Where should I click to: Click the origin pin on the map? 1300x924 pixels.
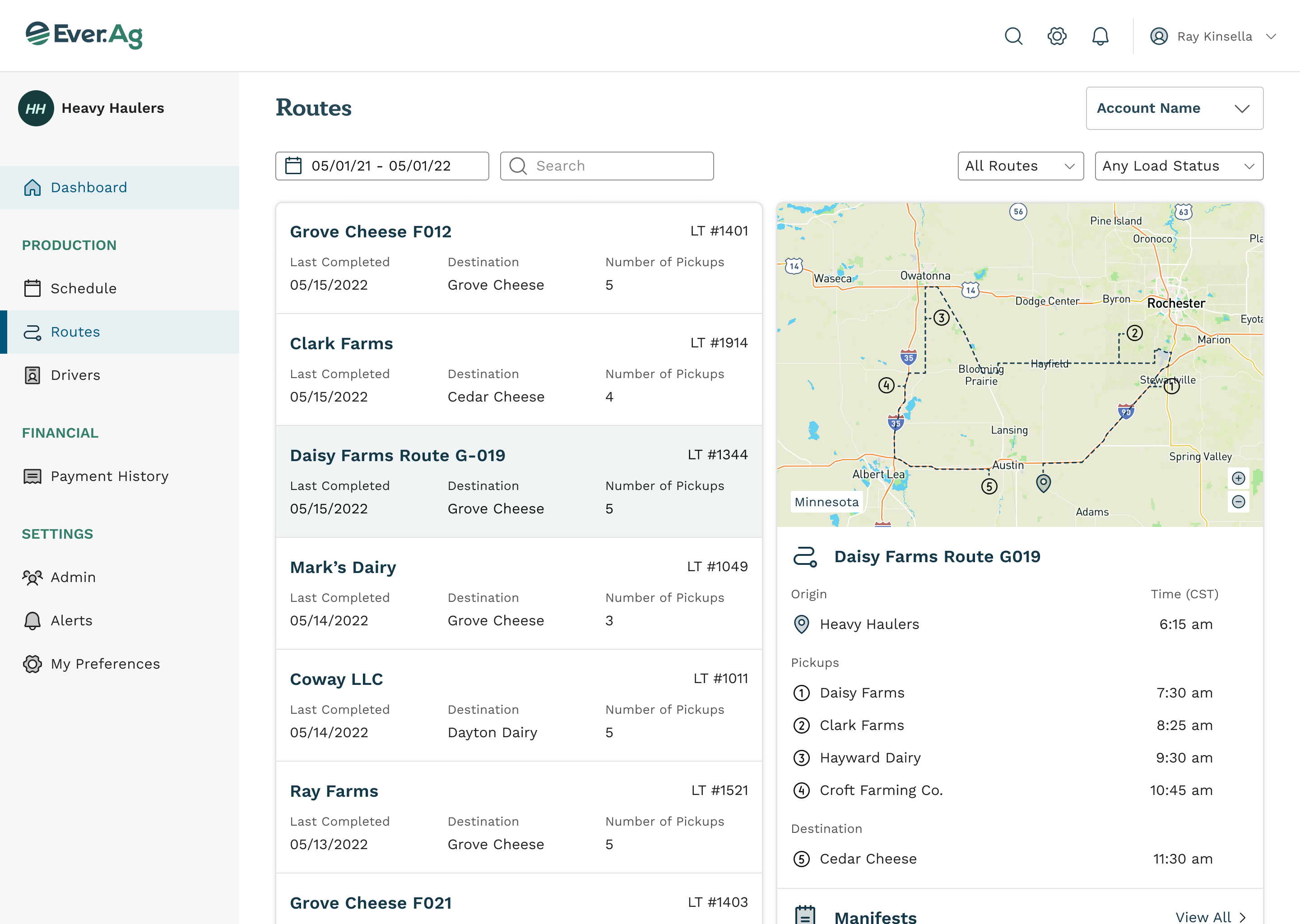[x=1043, y=483]
